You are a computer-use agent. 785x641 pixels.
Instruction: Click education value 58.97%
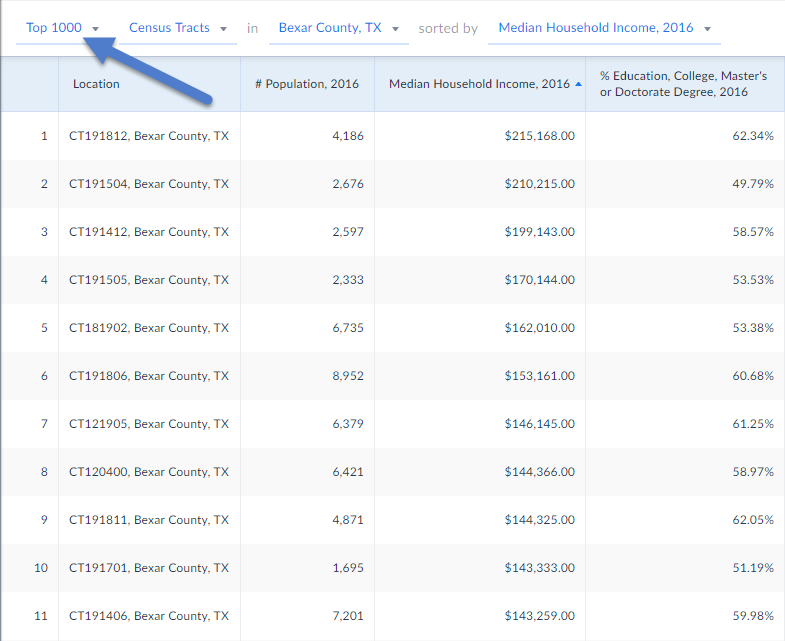[x=753, y=472]
